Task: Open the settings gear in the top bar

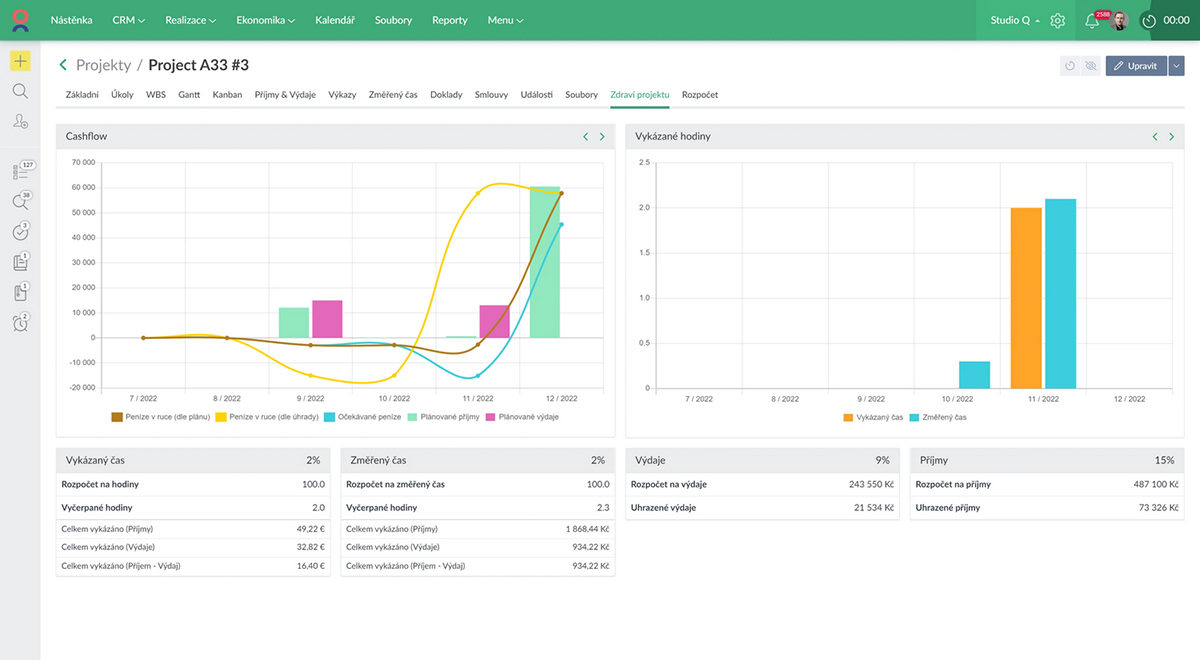Action: click(x=1057, y=20)
